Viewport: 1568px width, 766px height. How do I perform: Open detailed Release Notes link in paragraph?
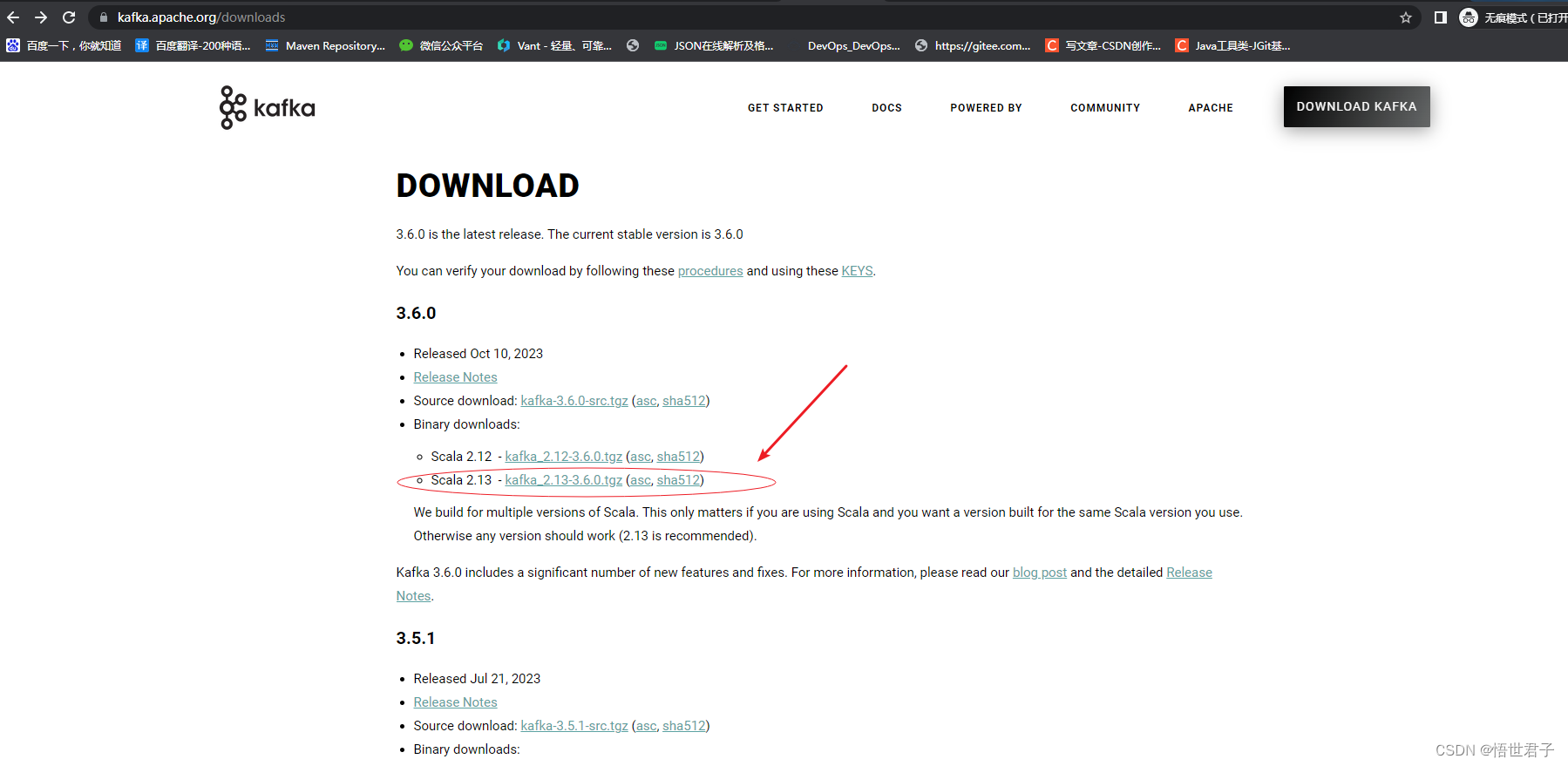point(1189,573)
